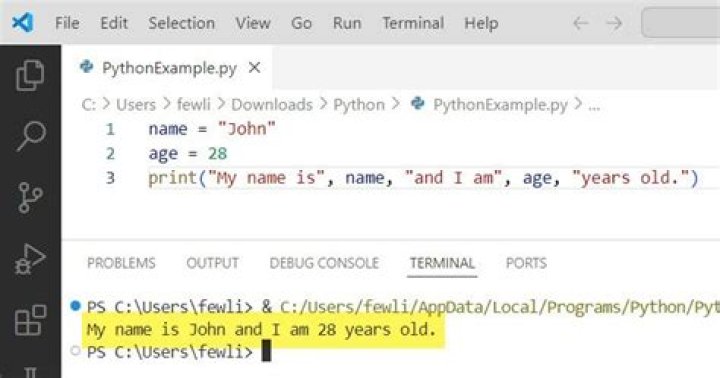Click the Users breadcrumb segment
The width and height of the screenshot is (720, 378).
(x=136, y=105)
